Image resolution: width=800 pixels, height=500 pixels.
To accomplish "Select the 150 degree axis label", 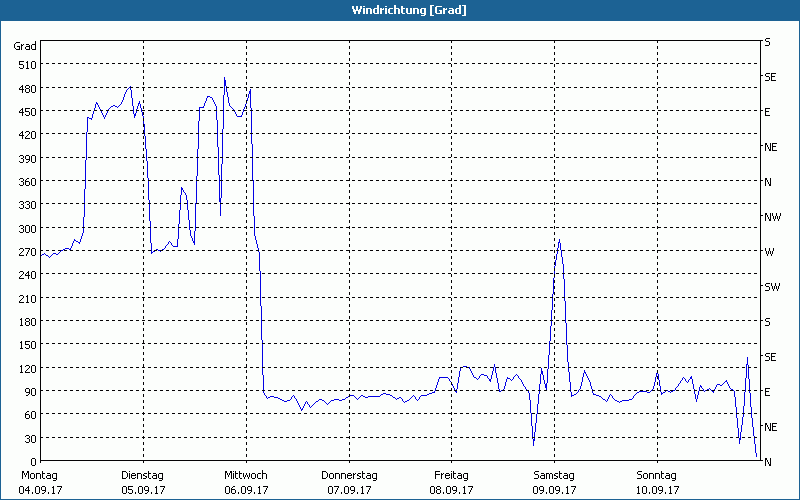I will click(25, 345).
